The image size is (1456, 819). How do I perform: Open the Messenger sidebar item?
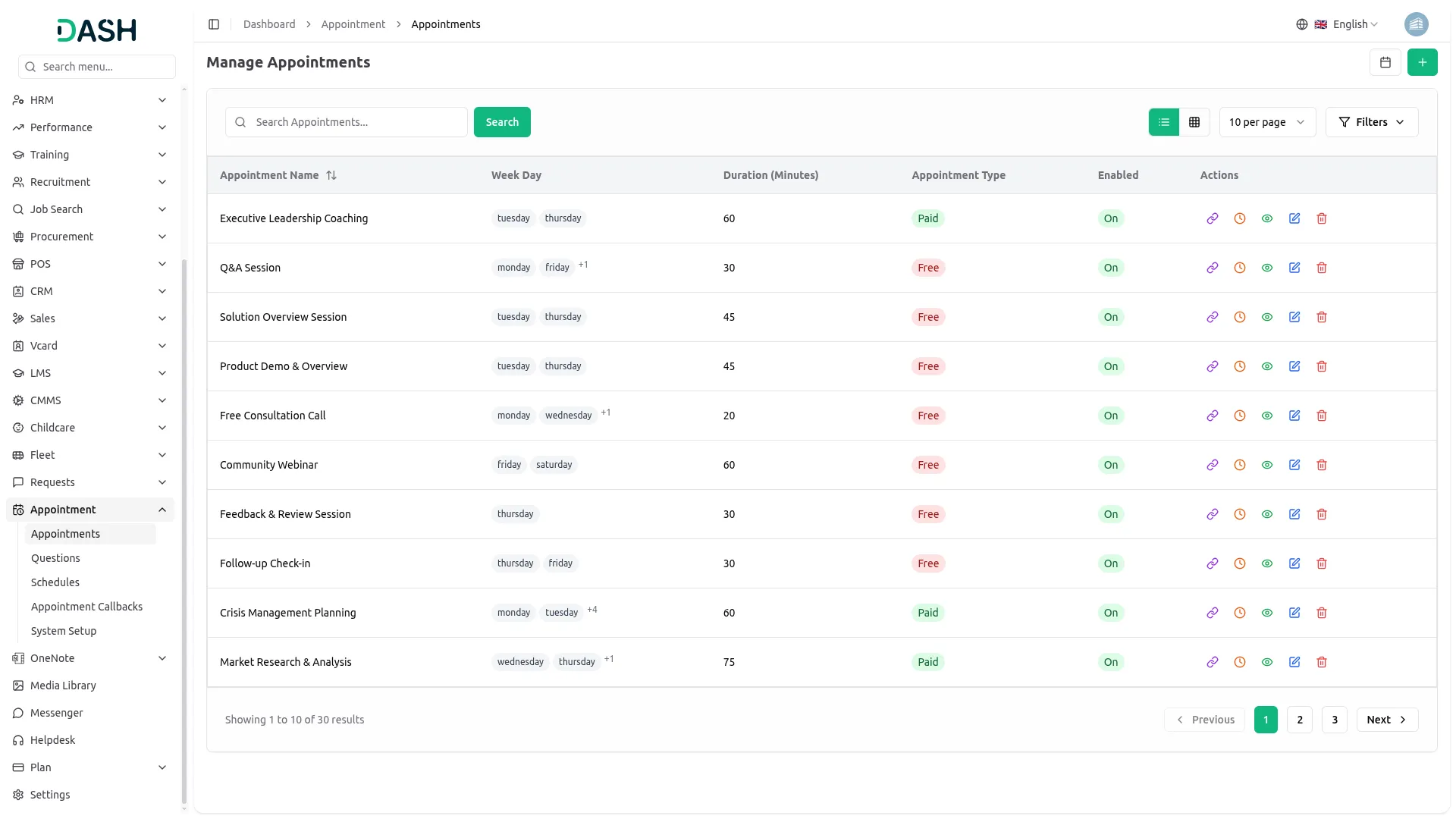[90, 713]
